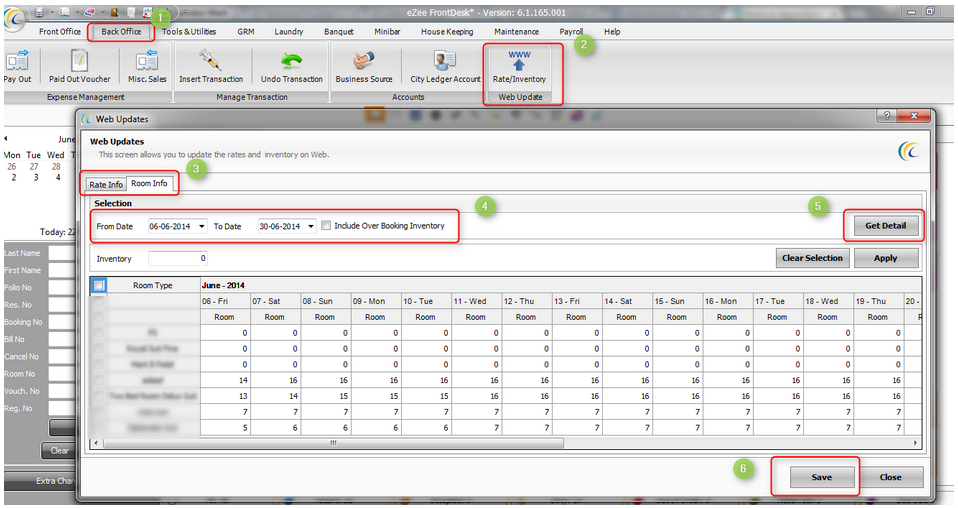This screenshot has height=508, width=958.
Task: Open the Tools & Utilities menu
Action: 189,32
